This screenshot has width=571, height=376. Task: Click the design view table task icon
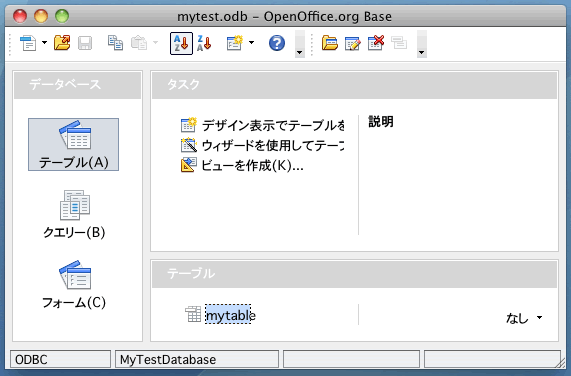(189, 125)
